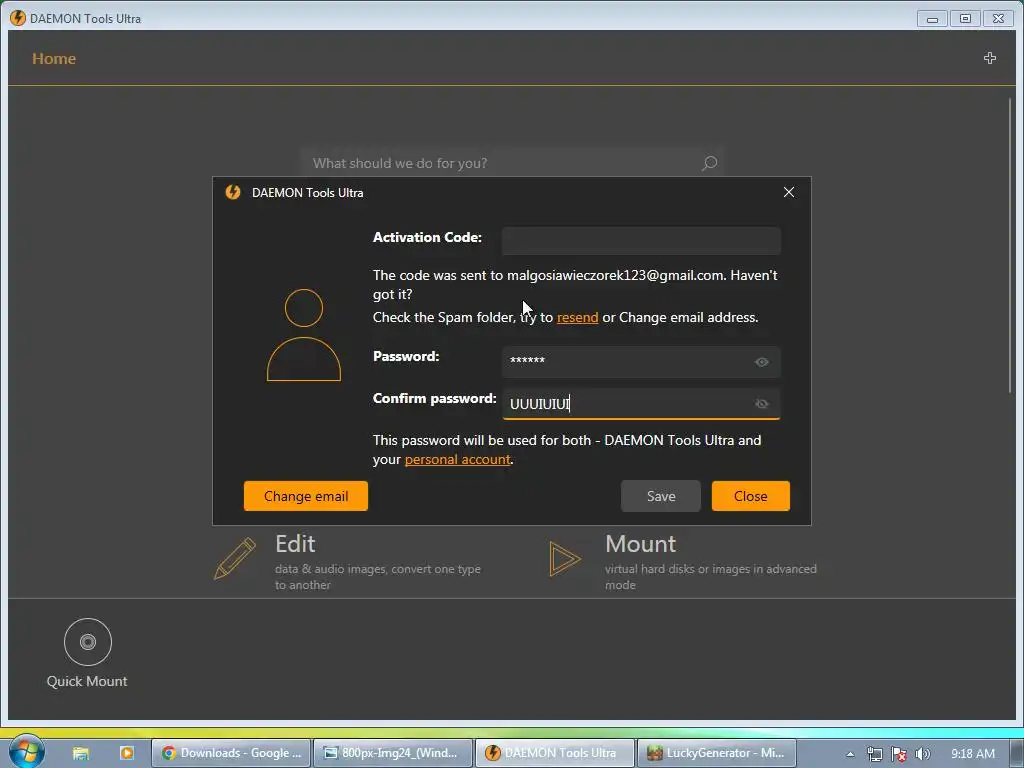
Task: Click the Change email button
Action: tap(306, 496)
